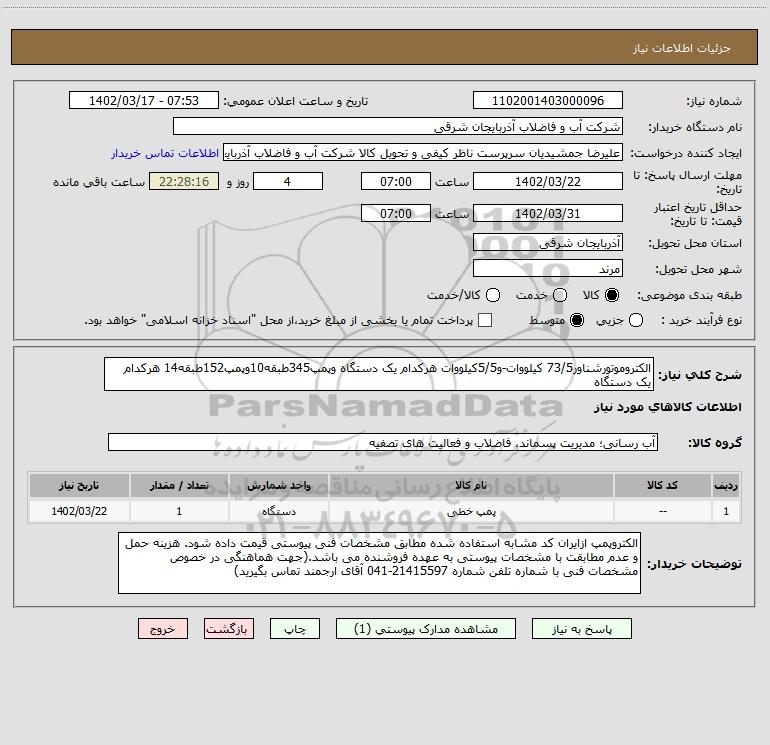The image size is (770, 745).
Task: Click the پاسخ به نیاز button
Action: (x=582, y=629)
